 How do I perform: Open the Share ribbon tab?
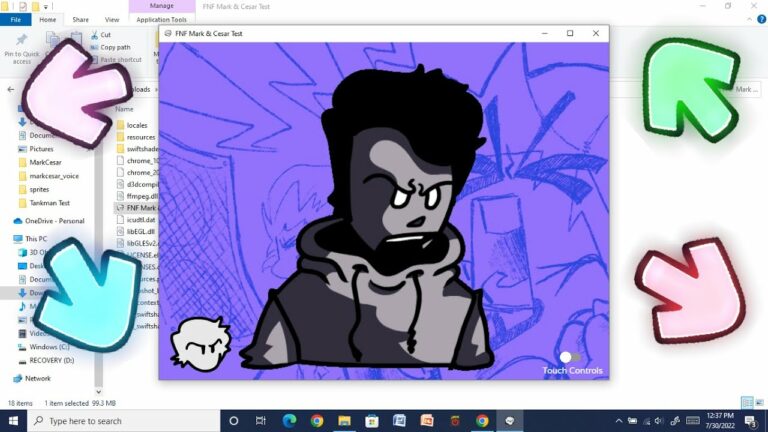point(80,20)
